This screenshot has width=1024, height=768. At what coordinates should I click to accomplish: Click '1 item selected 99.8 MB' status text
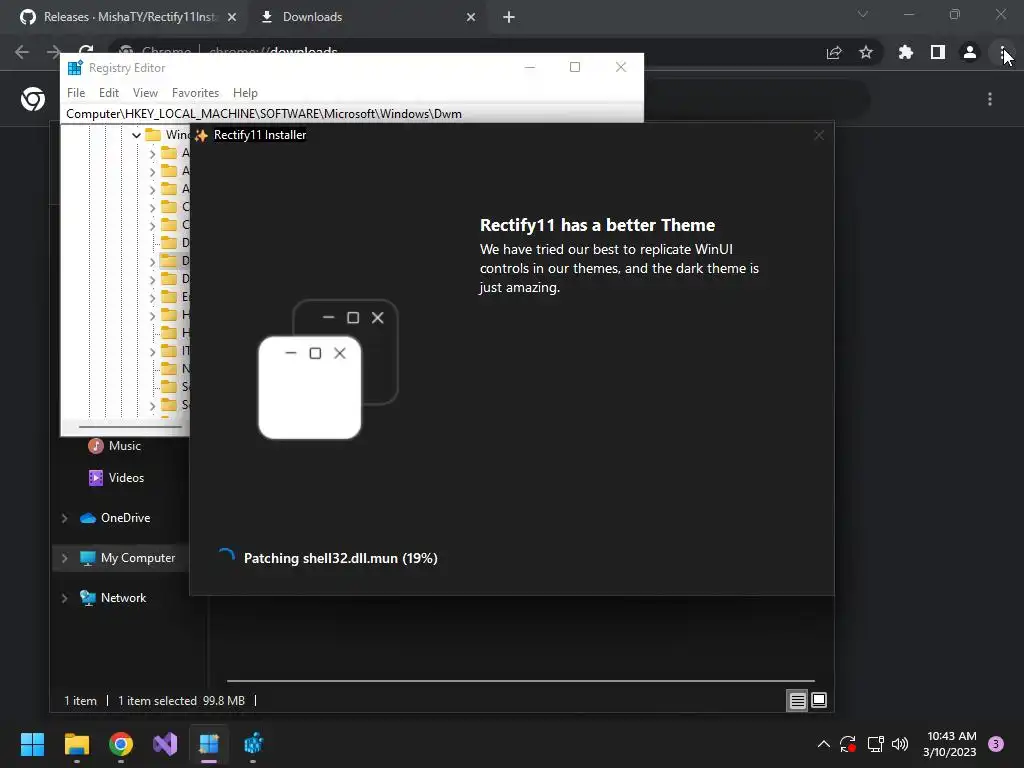click(x=181, y=701)
